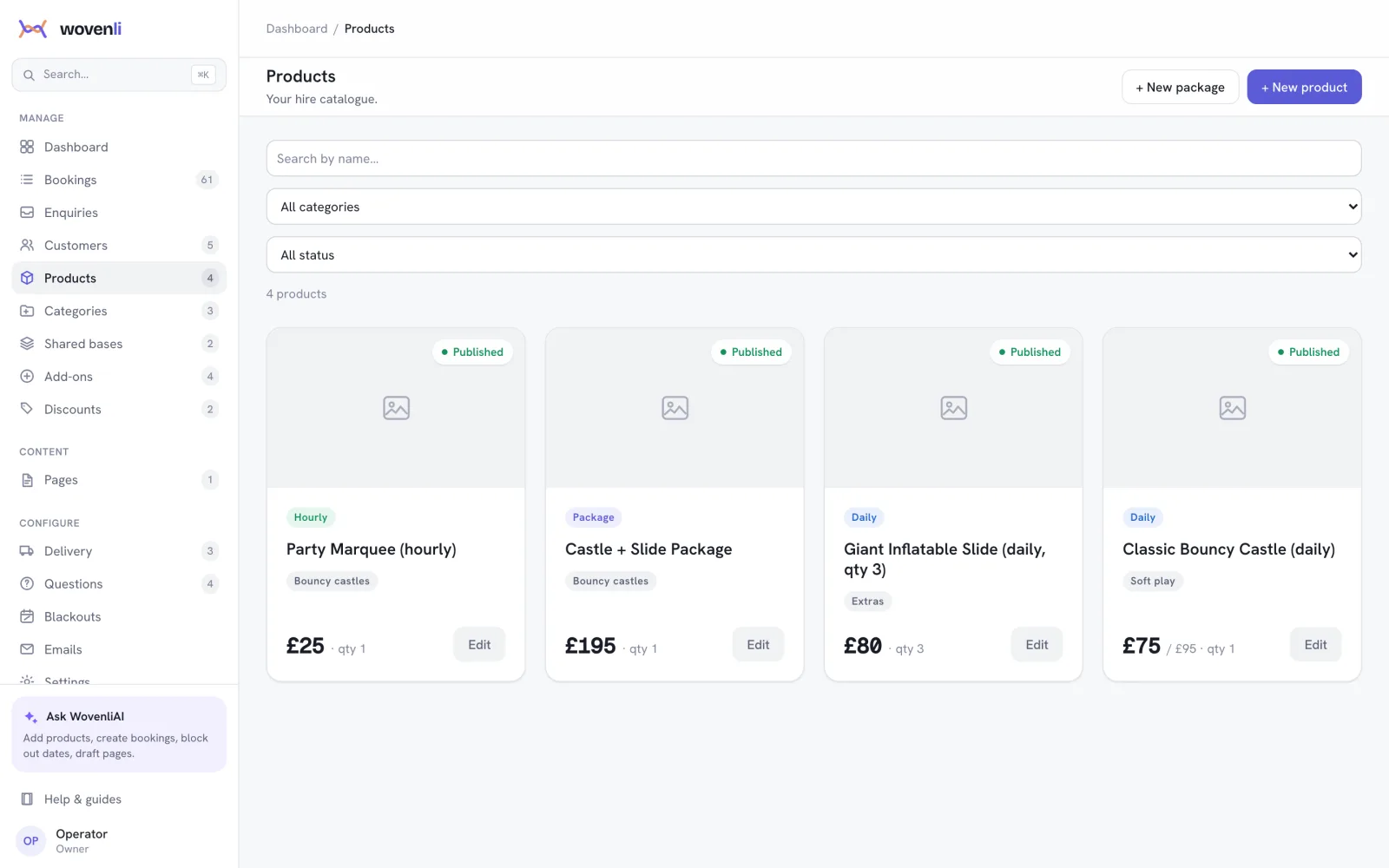Image resolution: width=1389 pixels, height=868 pixels.
Task: Click the New package button
Action: [1180, 87]
